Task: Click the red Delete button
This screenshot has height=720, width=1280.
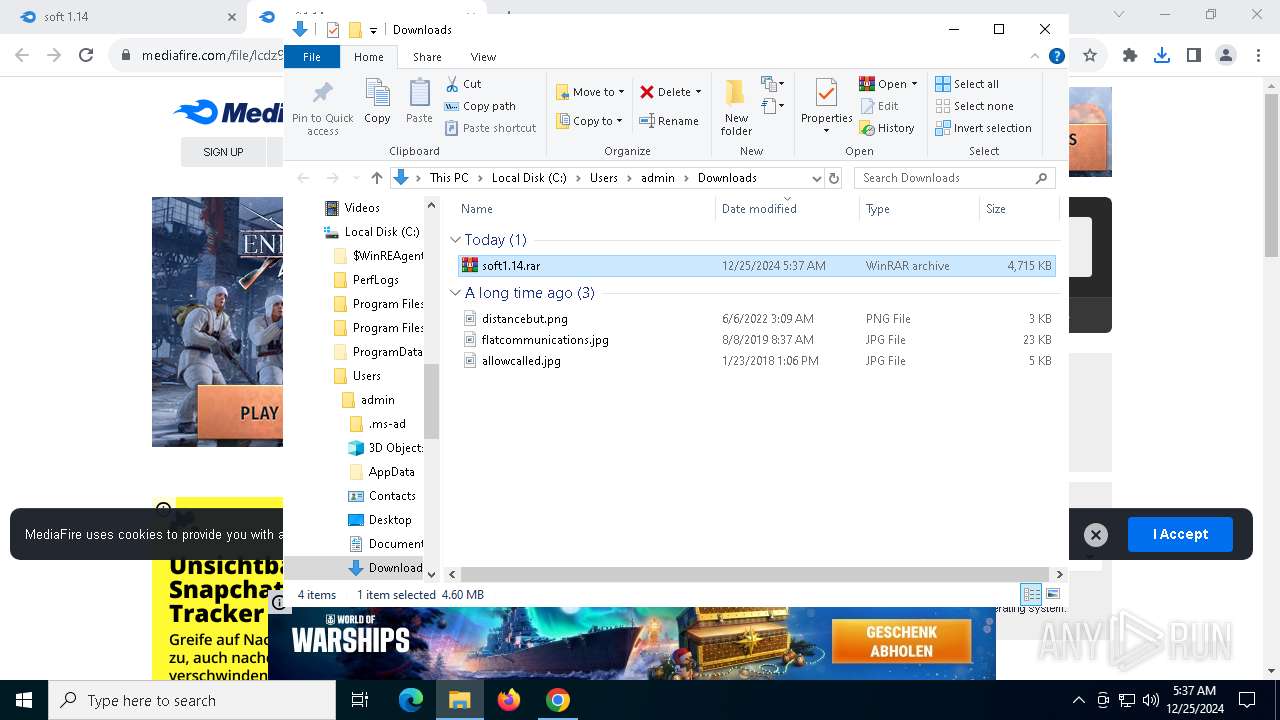Action: click(665, 92)
